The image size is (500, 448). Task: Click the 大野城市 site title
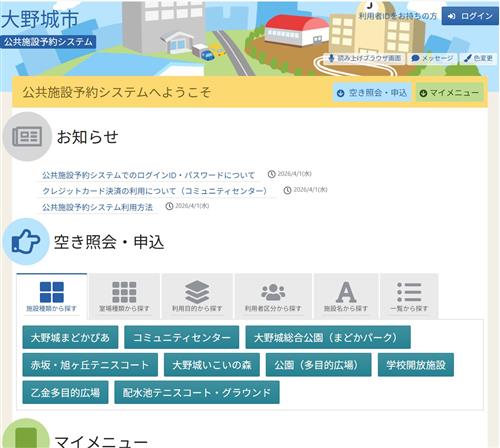click(x=39, y=19)
